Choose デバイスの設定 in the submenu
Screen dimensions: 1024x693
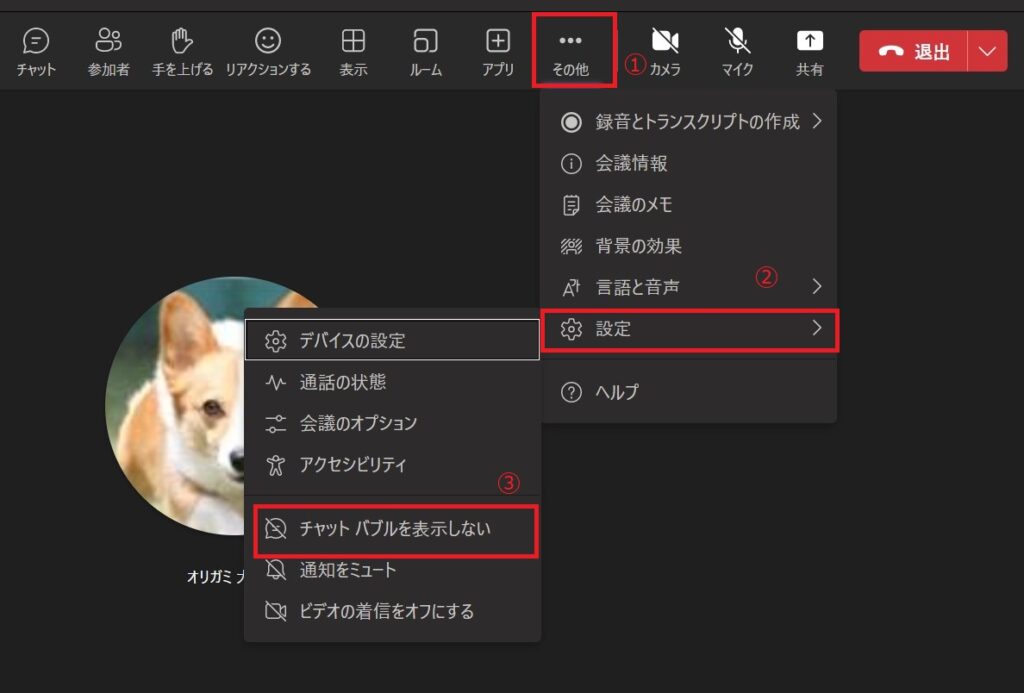[x=391, y=340]
